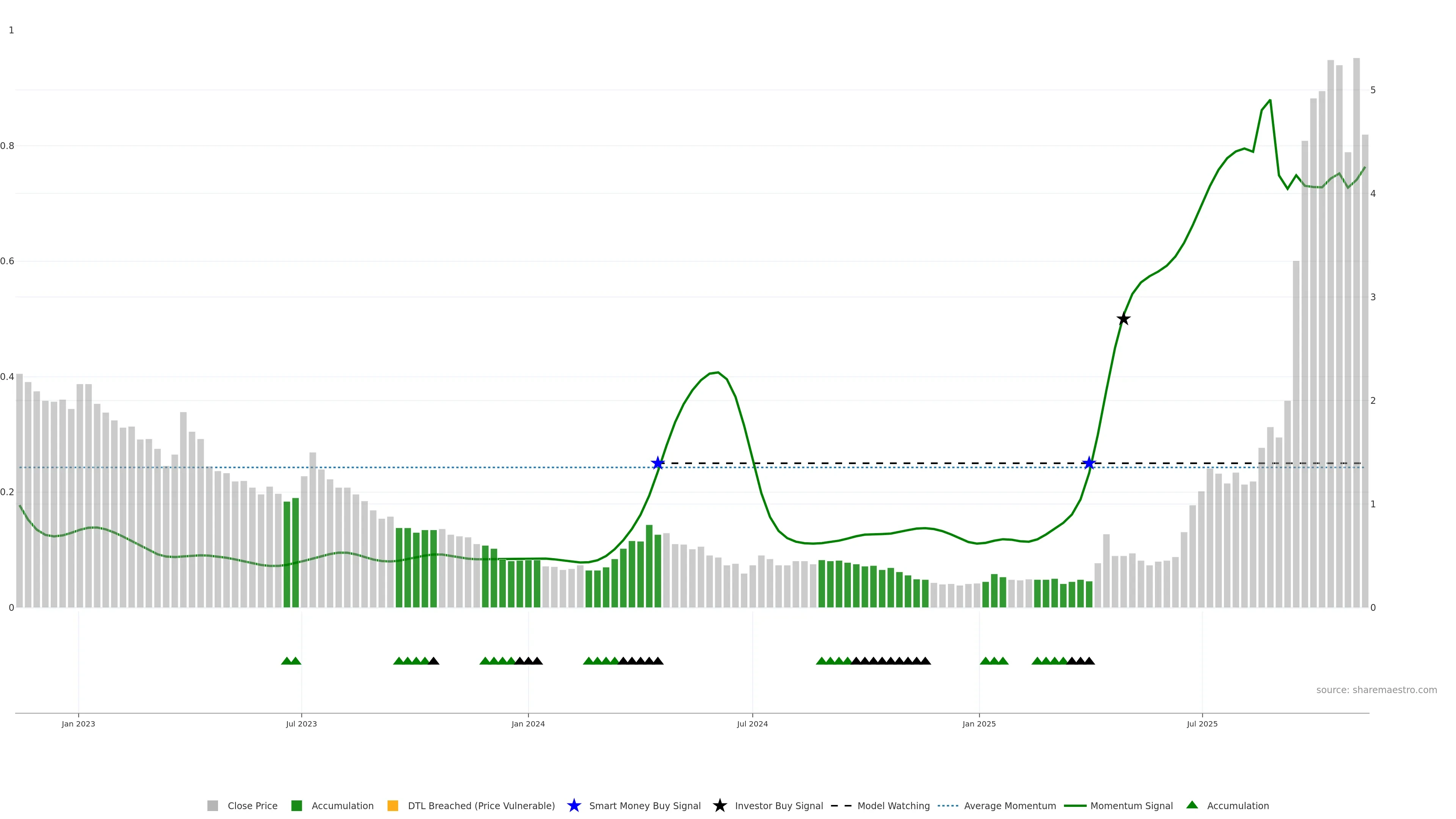The image size is (1456, 819).
Task: Toggle the Model Watching legend label
Action: (893, 805)
